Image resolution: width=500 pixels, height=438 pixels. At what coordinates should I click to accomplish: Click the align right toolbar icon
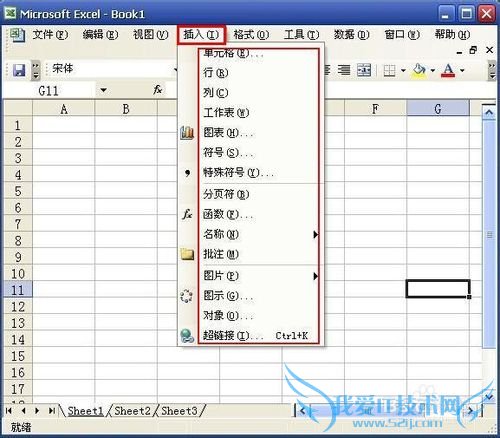(x=344, y=70)
